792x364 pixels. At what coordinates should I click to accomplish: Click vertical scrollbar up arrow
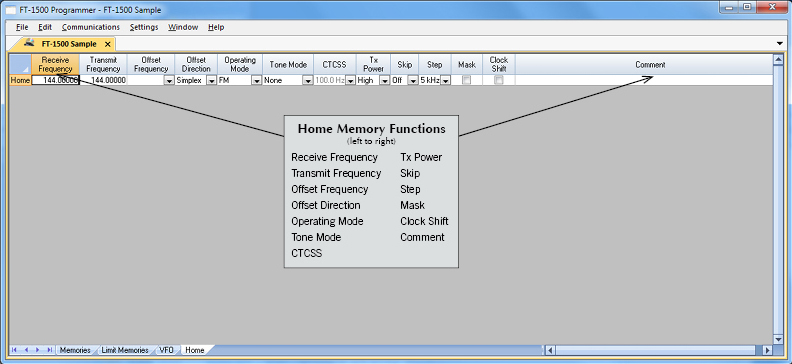(x=778, y=60)
